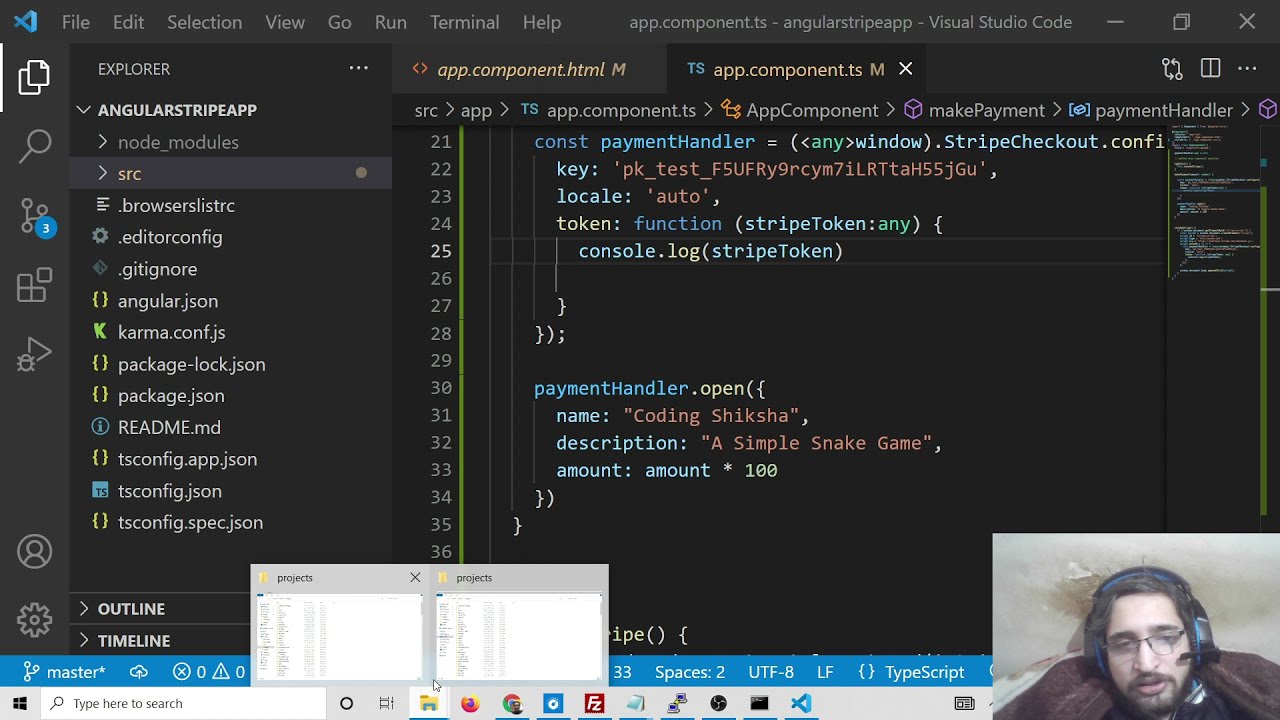Select second projects window thumbnail
1280x720 pixels.
(519, 624)
